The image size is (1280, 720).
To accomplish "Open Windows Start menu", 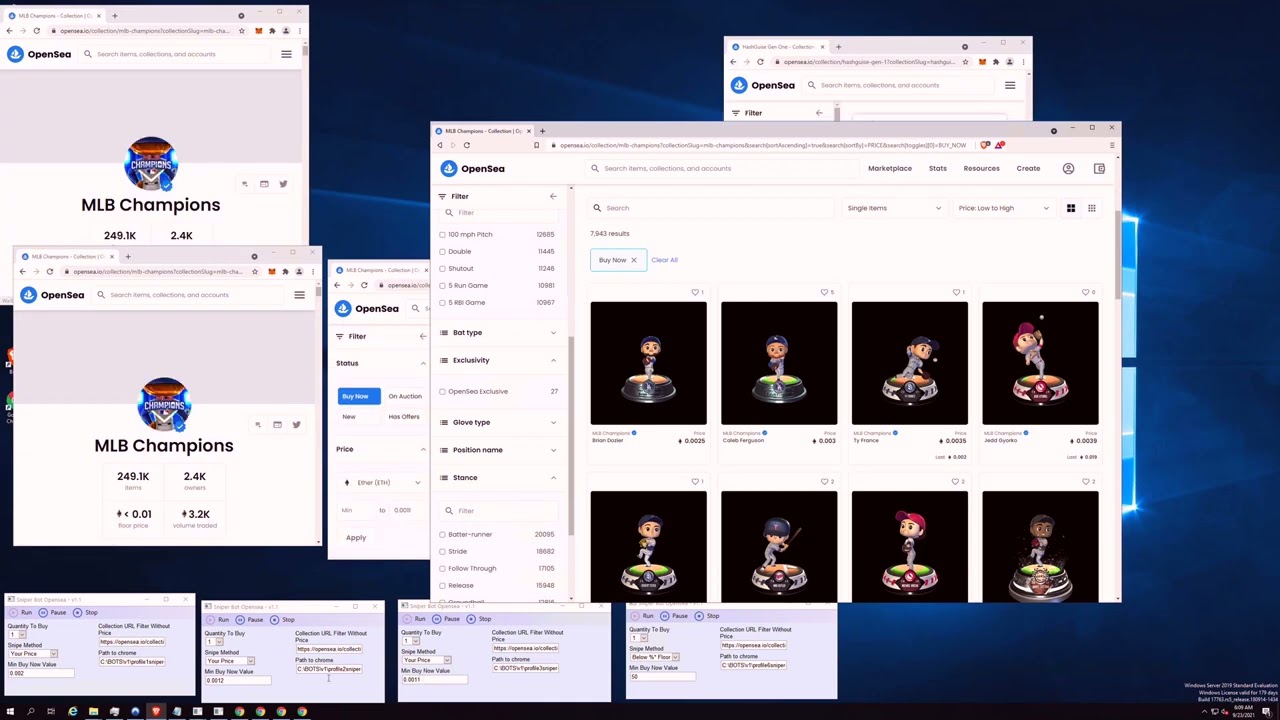I will tap(10, 712).
